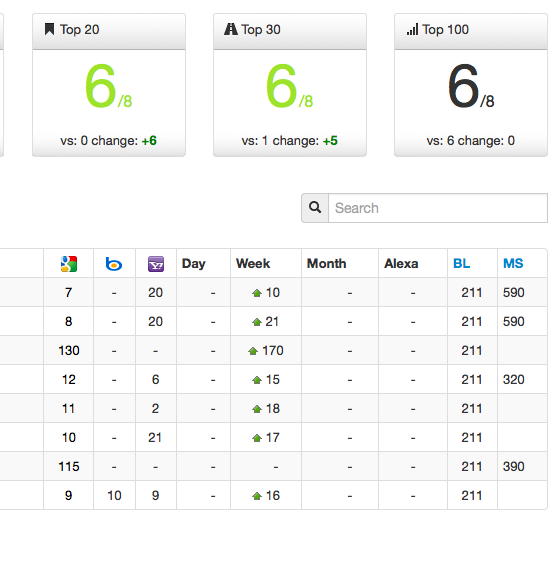Click the Month column header

326,264
